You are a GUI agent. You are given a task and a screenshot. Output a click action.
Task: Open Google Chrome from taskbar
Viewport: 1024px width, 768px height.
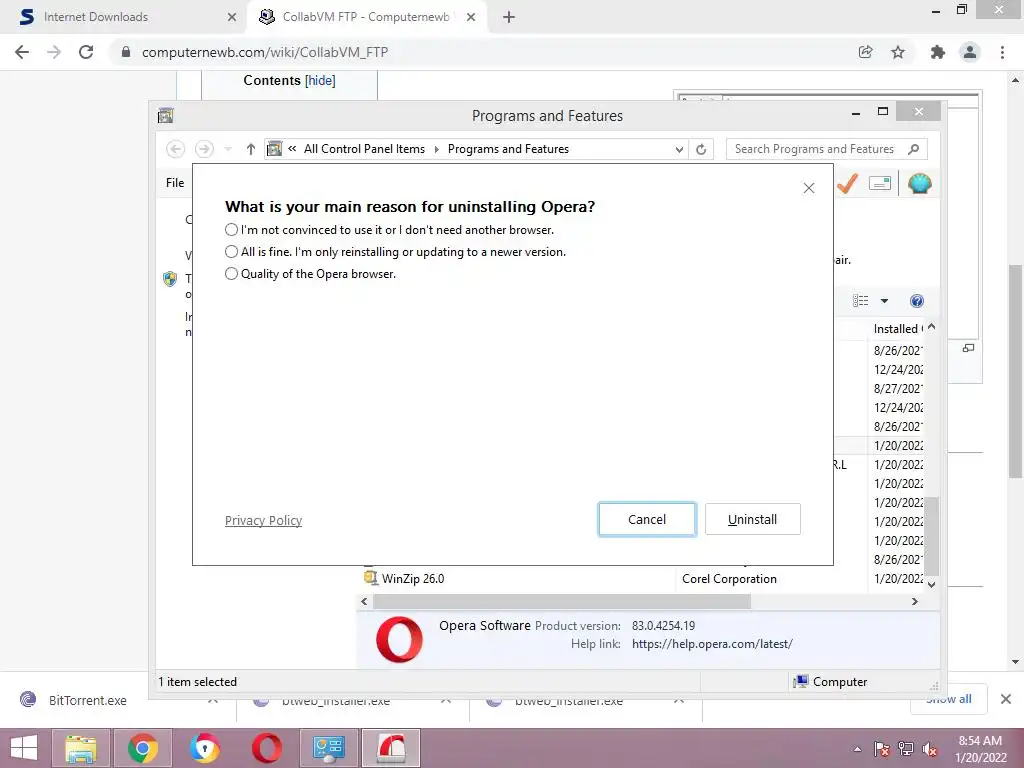(x=142, y=748)
